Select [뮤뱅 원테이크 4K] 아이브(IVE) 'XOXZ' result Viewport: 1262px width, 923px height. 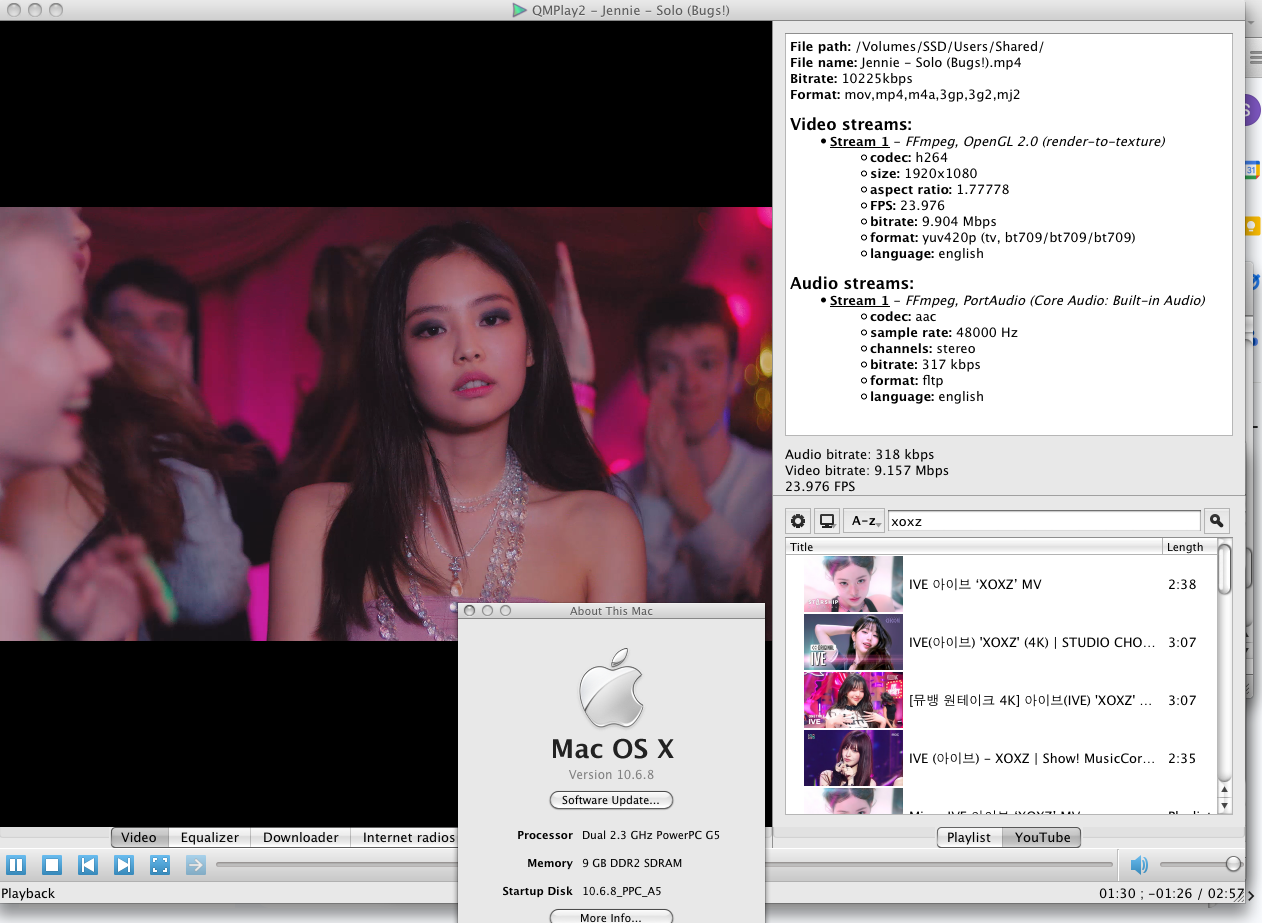1032,701
